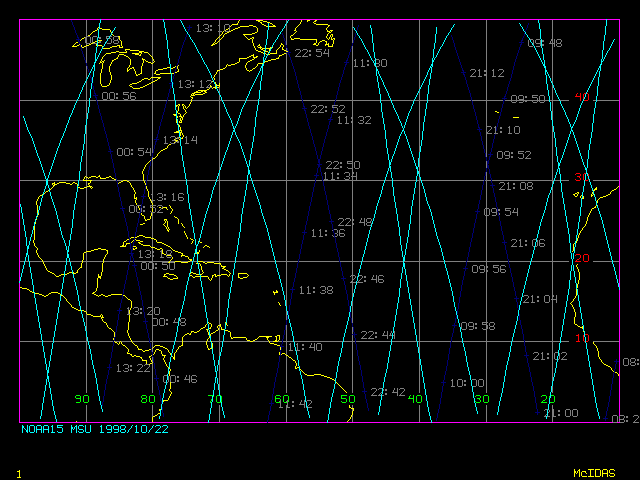Click the green longitude 70 label

215,399
